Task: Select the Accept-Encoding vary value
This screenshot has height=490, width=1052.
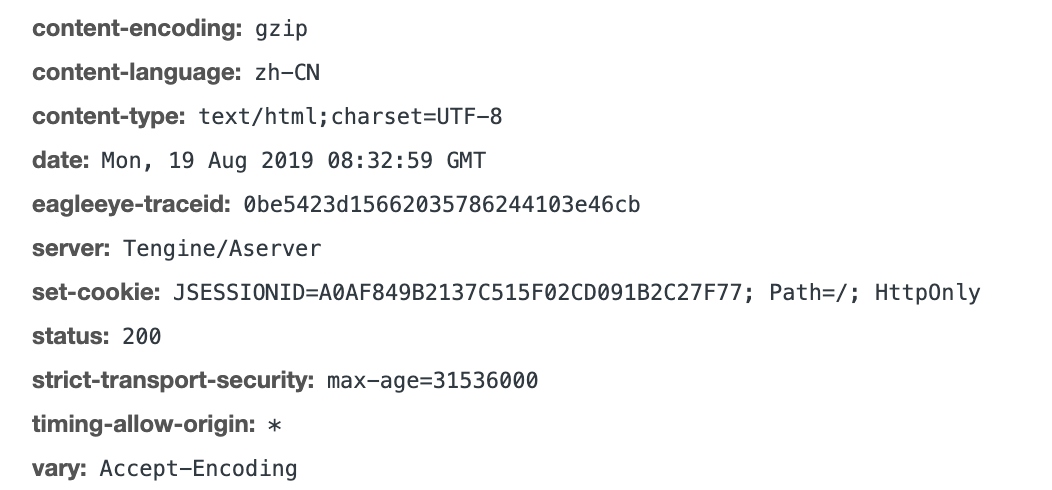Action: click(198, 469)
